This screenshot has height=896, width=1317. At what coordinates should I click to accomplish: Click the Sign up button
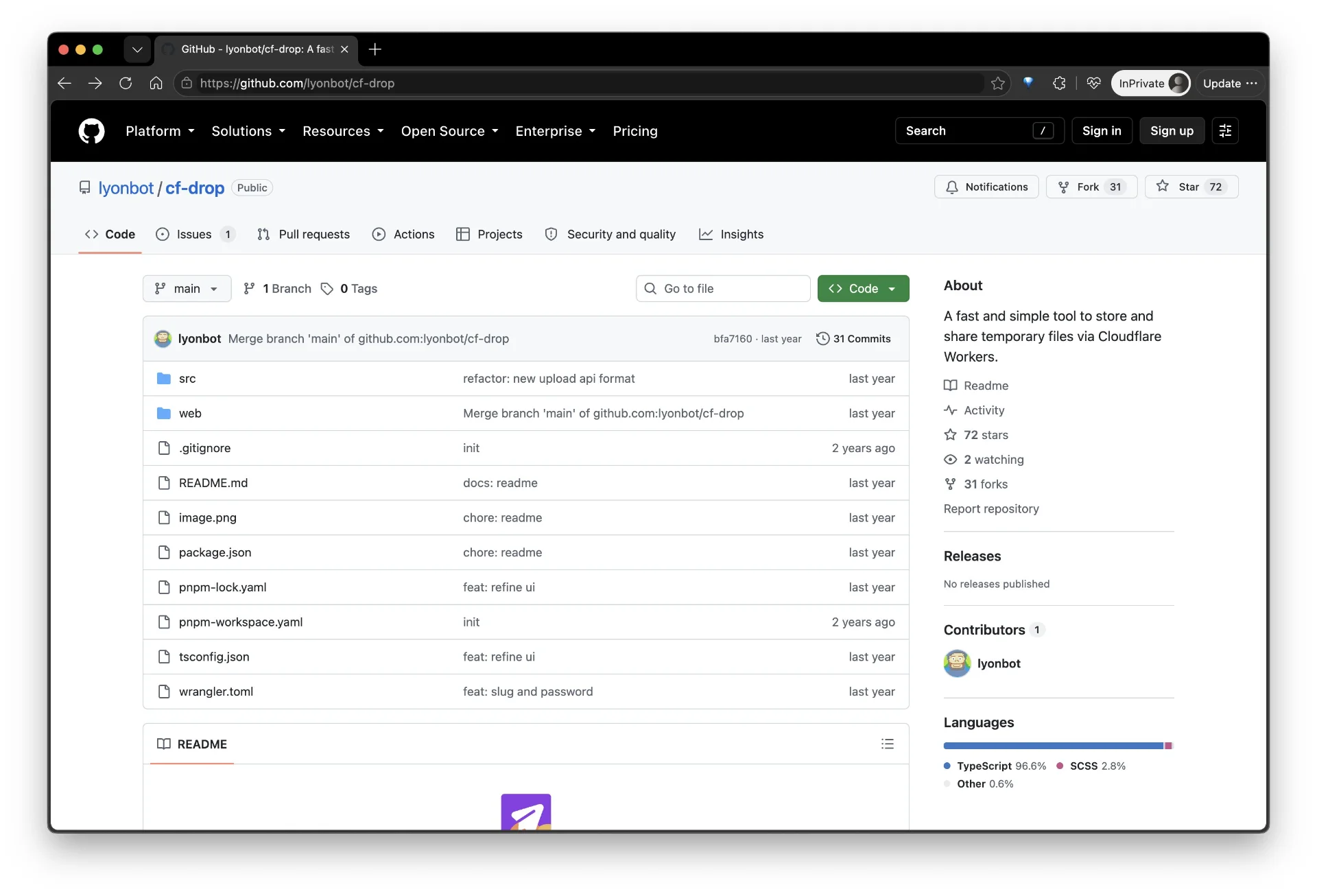[1172, 131]
